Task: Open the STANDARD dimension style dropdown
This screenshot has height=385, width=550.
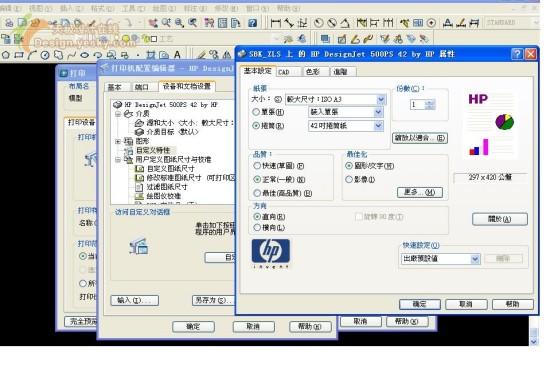Action: (536, 22)
